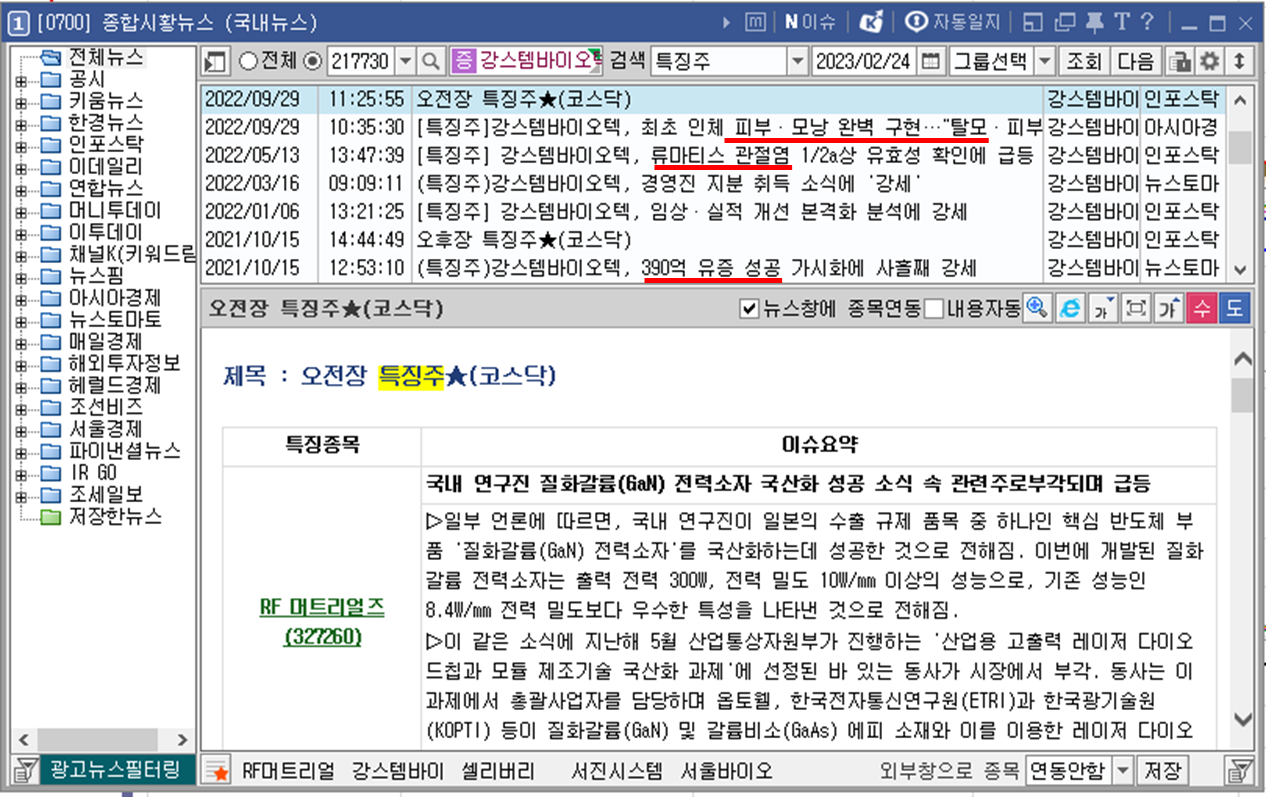Click the 강스템바이오텍 stock name field
This screenshot has width=1266, height=797.
(x=528, y=61)
